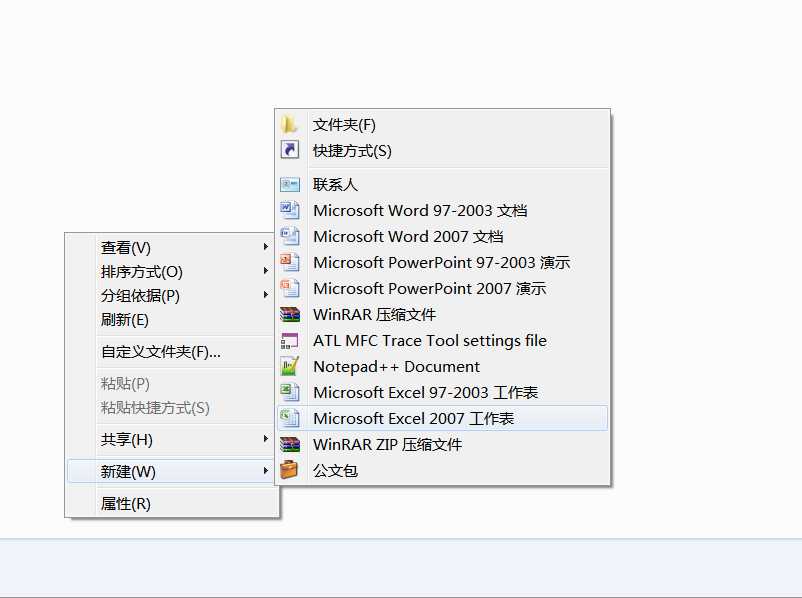Expand the 排序方式(O) submenu arrow
The height and width of the screenshot is (598, 802).
[265, 271]
